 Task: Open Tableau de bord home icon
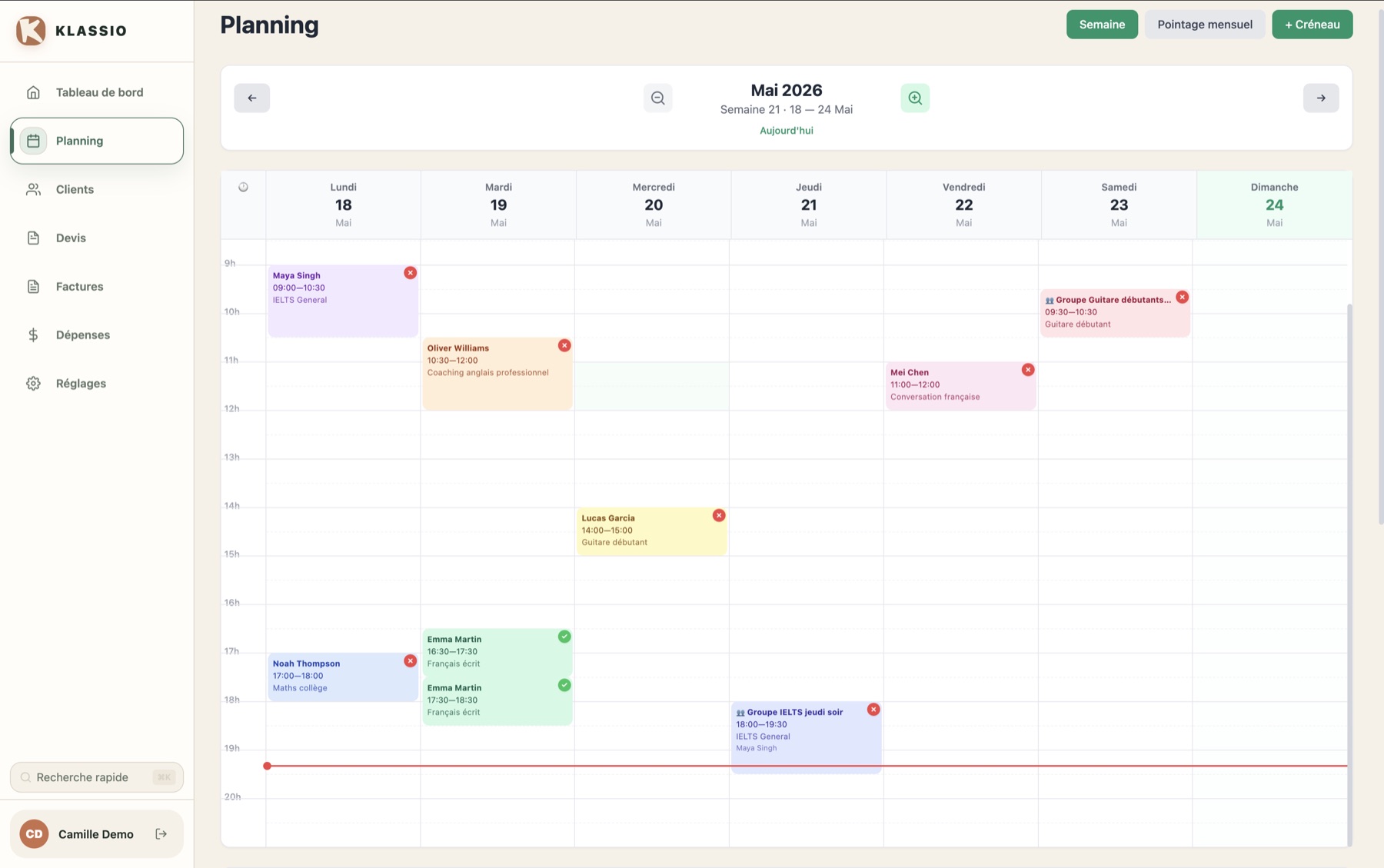33,92
